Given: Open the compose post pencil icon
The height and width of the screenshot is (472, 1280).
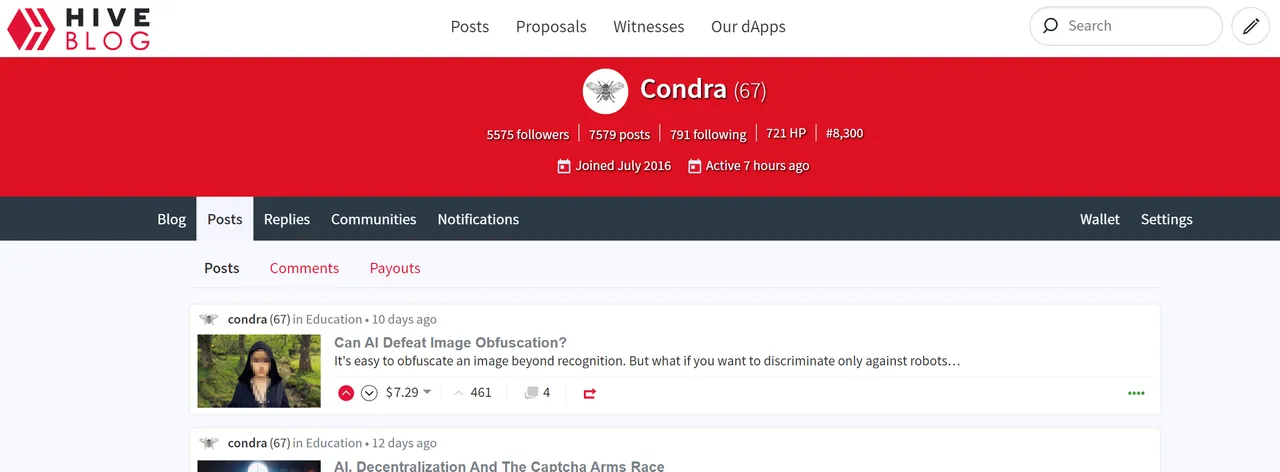Looking at the screenshot, I should (1250, 27).
